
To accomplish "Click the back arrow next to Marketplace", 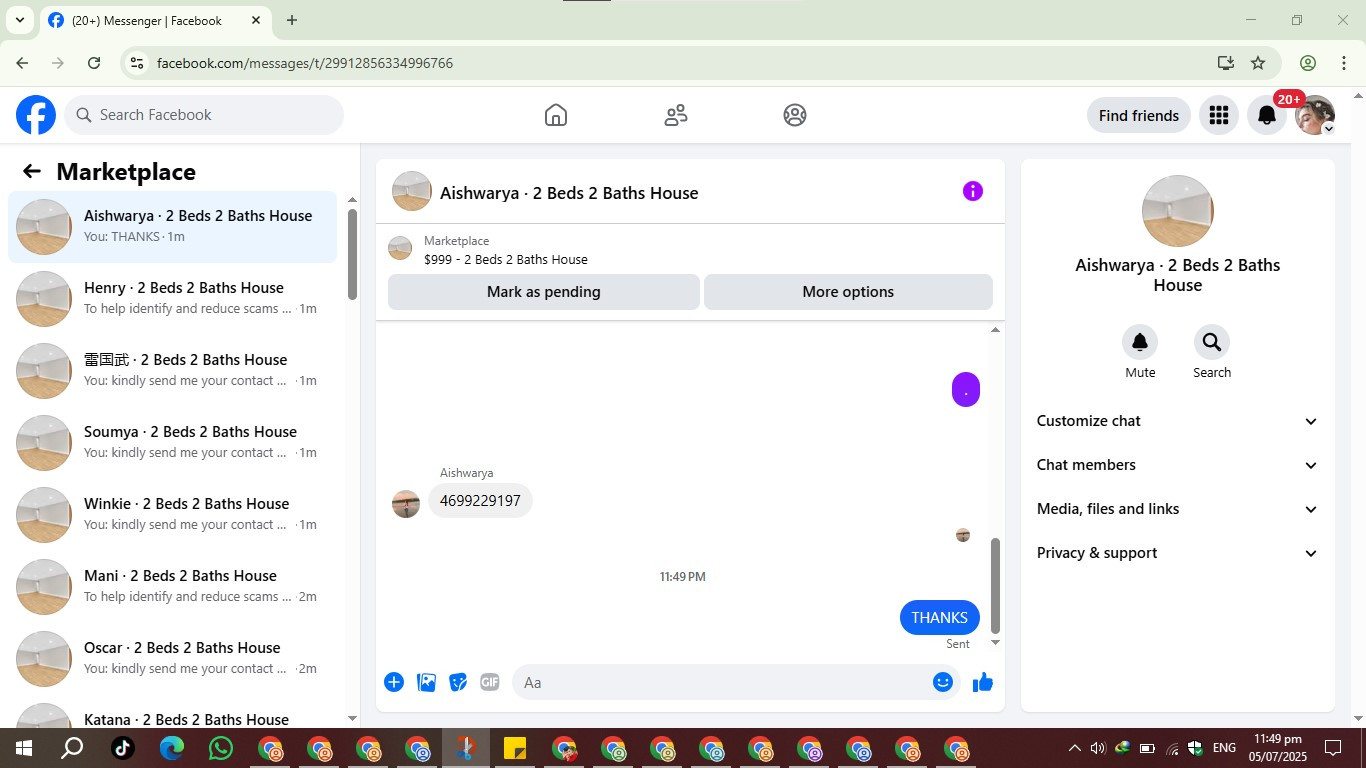I will [x=32, y=171].
